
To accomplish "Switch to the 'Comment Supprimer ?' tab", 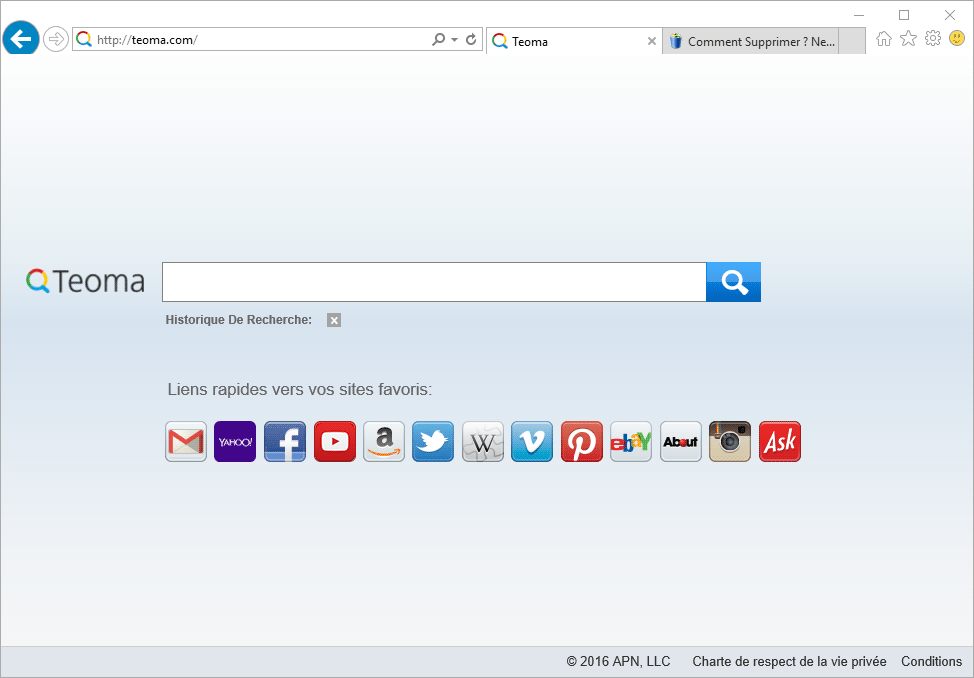I will [x=750, y=41].
